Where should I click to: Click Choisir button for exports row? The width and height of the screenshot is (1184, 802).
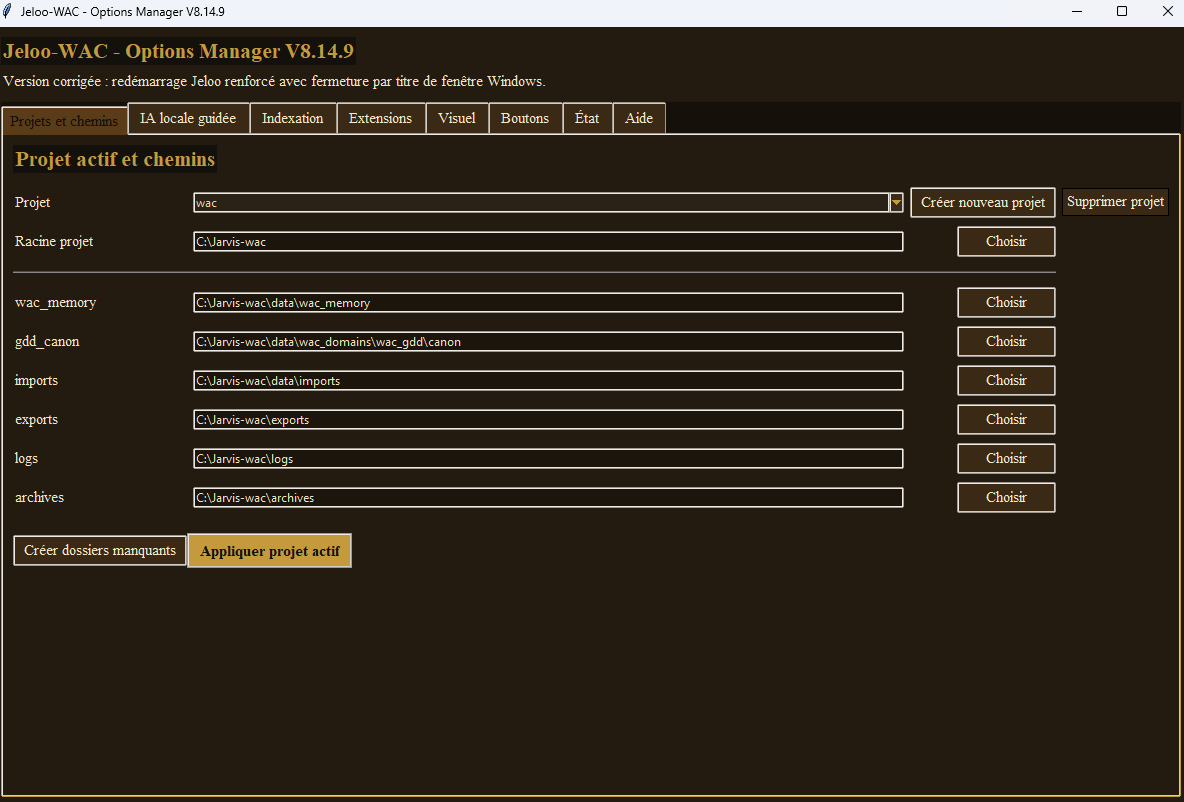coord(1006,419)
